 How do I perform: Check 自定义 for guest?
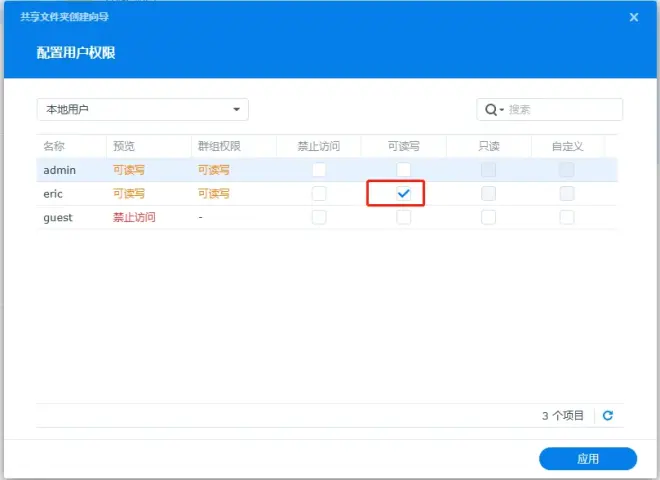(567, 217)
